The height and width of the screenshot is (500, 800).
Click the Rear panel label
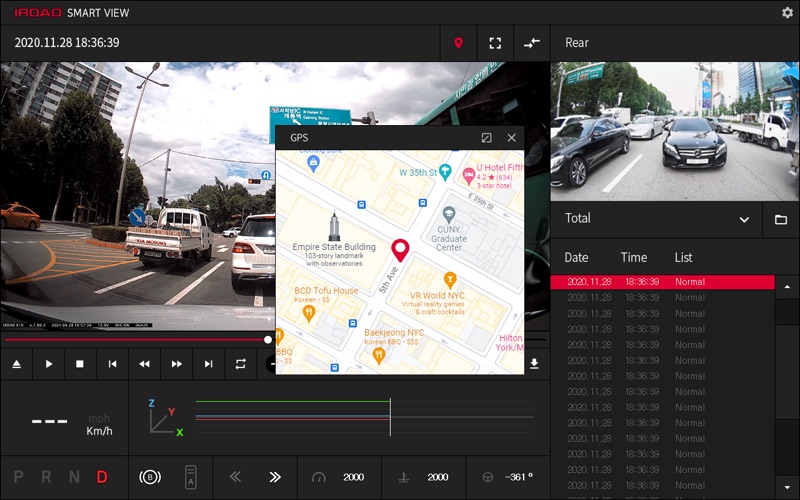click(x=577, y=43)
